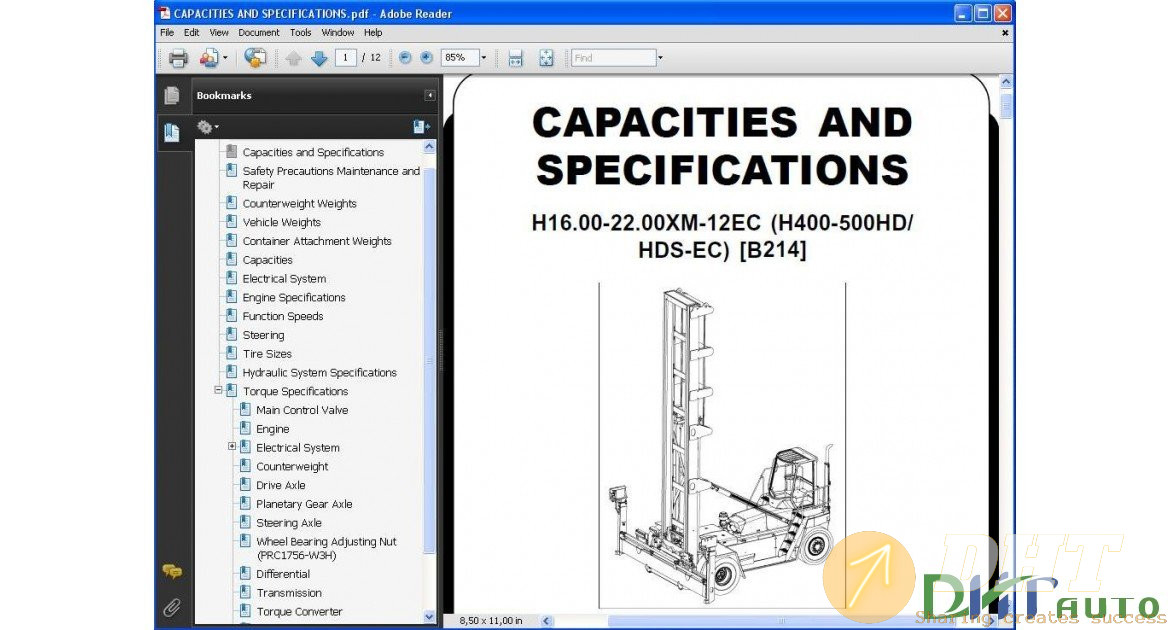
Task: Click the document horizontal scrollbar thumb
Action: (781, 621)
